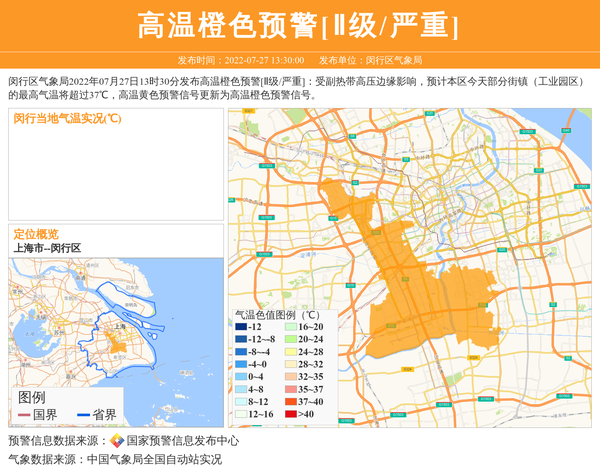The image size is (600, 471).
Task: Click the 定位概览 section heading
Action: coord(35,234)
